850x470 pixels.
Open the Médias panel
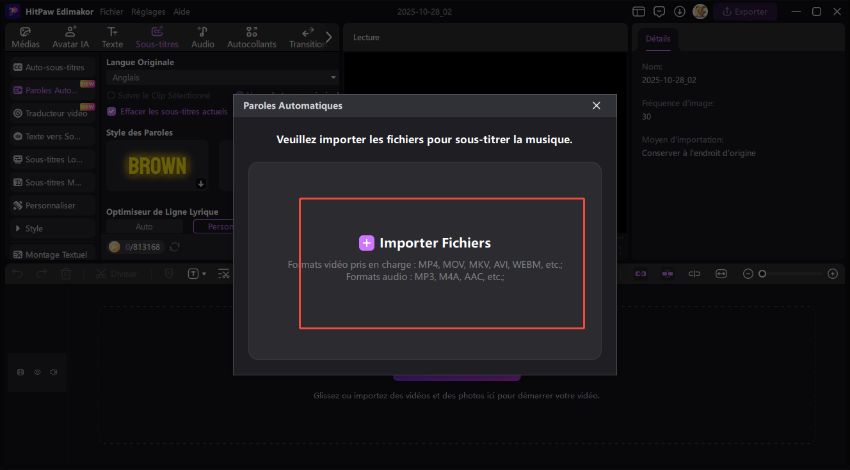pyautogui.click(x=26, y=37)
